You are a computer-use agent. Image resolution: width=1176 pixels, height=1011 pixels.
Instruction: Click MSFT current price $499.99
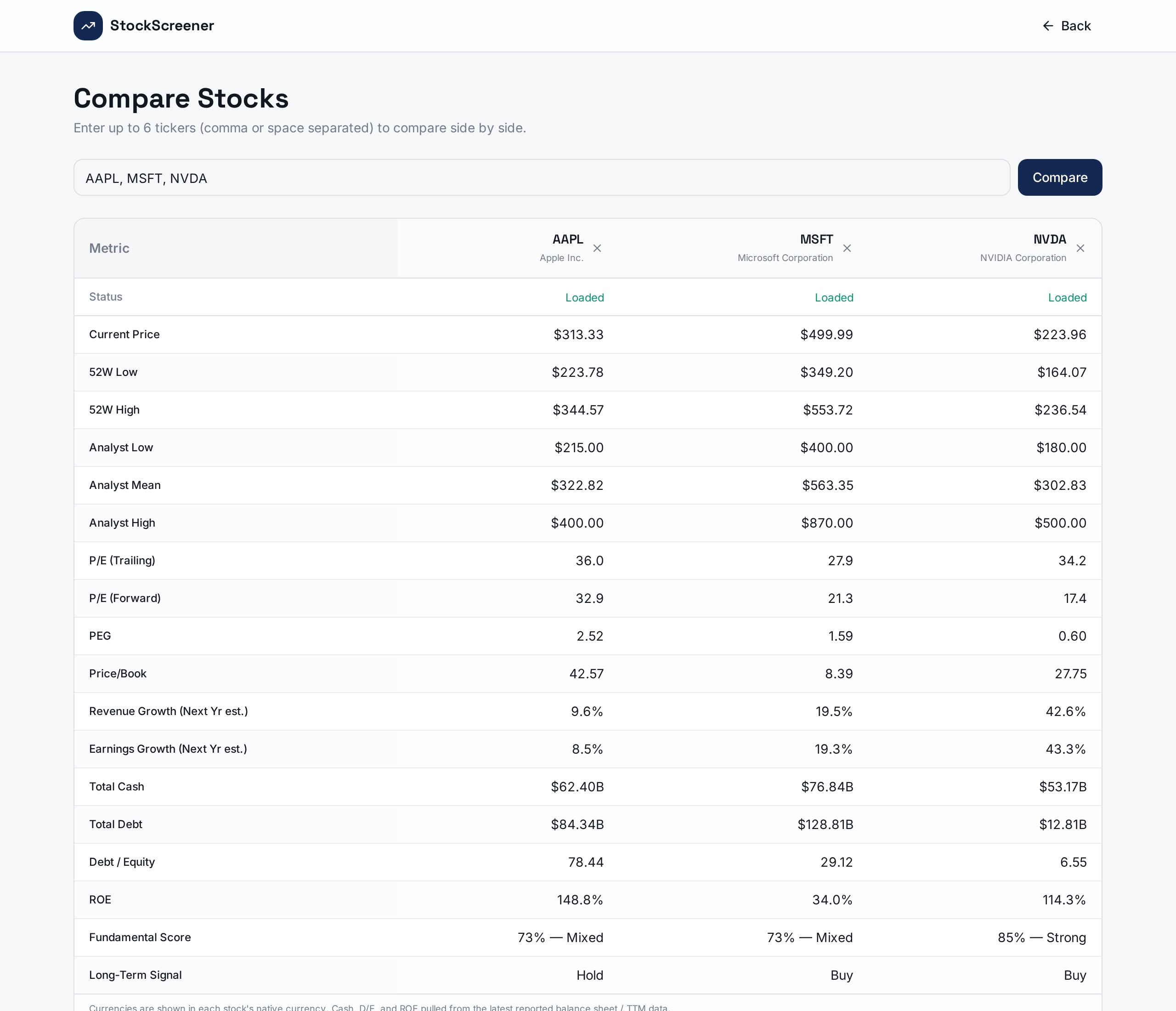[826, 335]
